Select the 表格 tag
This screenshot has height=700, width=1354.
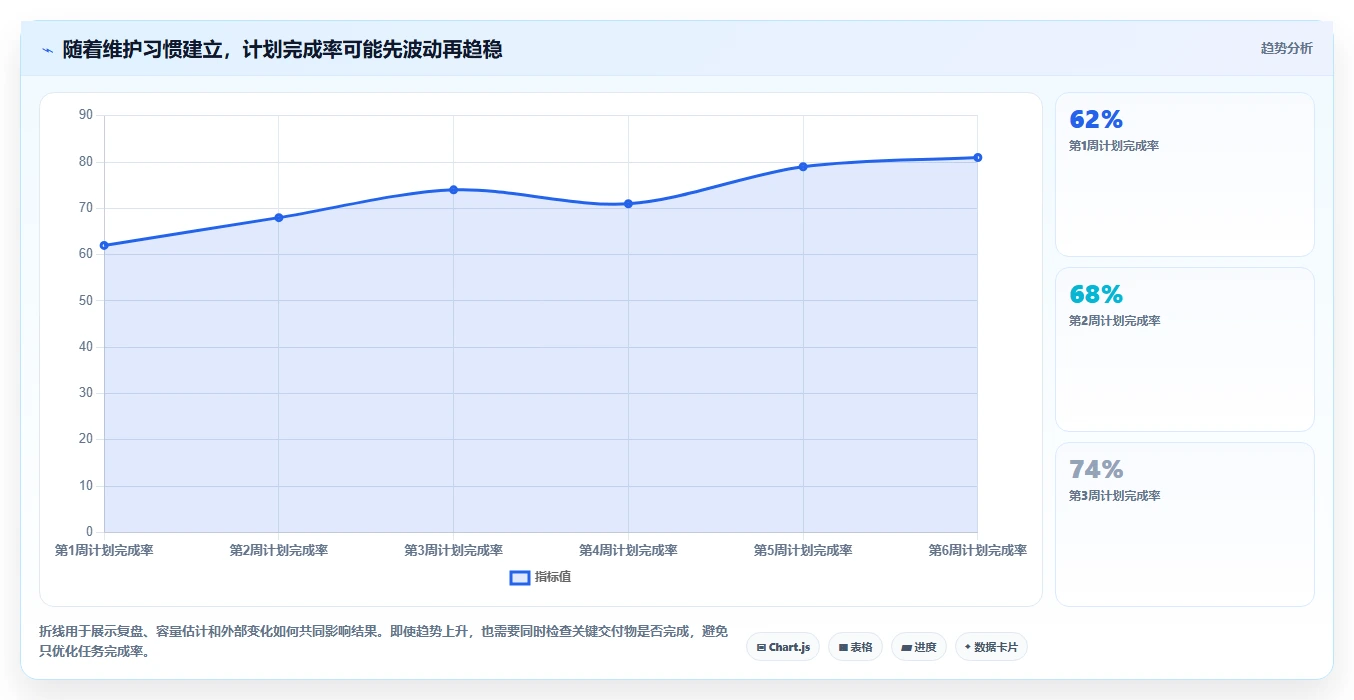coord(855,647)
